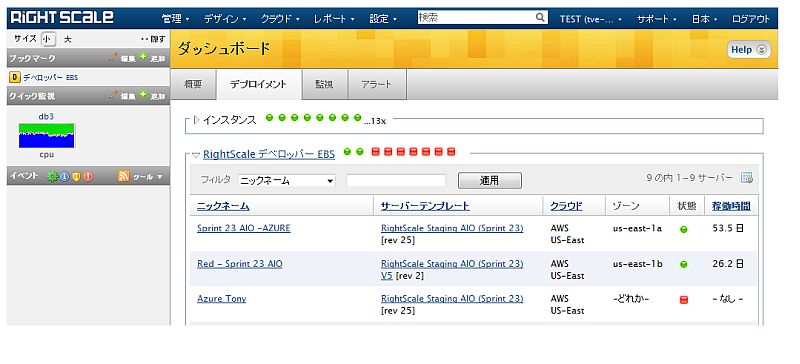
Task: Click the server list export icon by 9の内1–9サーバー
Action: coord(747,178)
